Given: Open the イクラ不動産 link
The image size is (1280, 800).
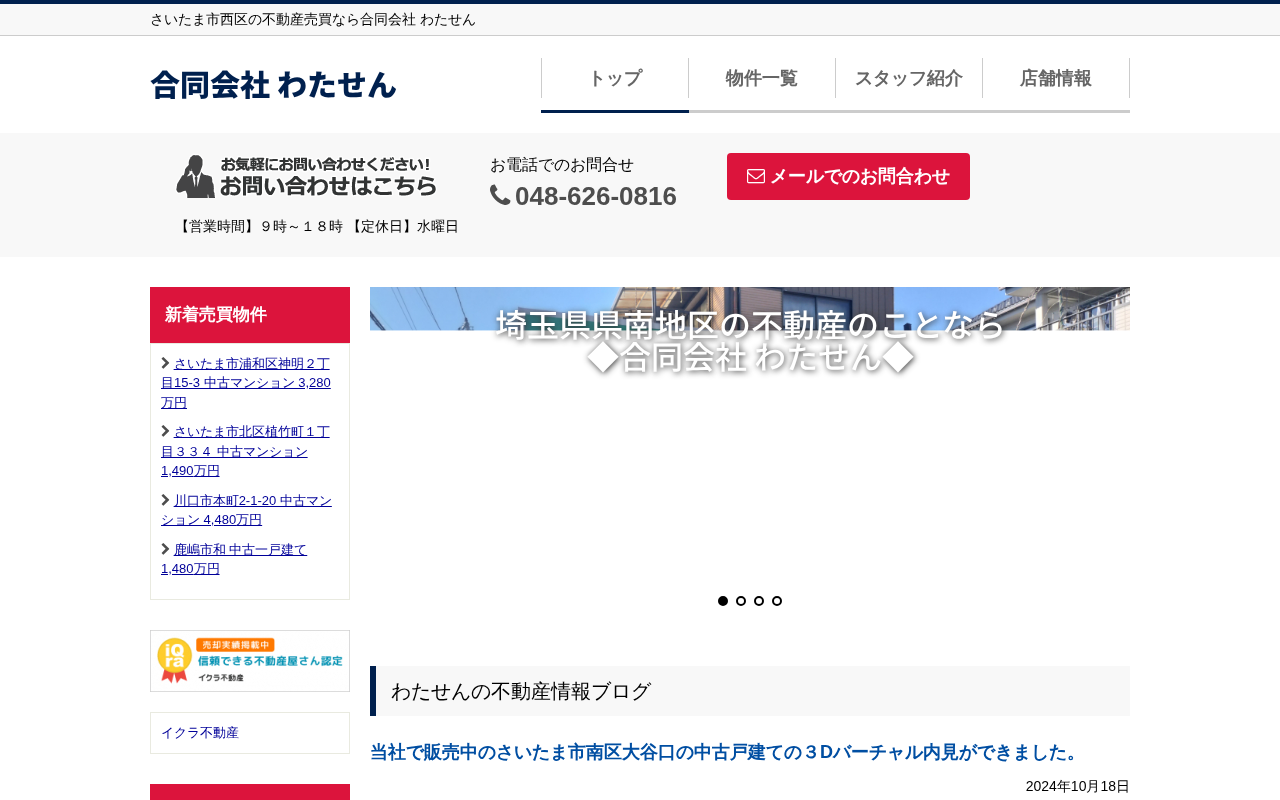Looking at the screenshot, I should point(200,732).
